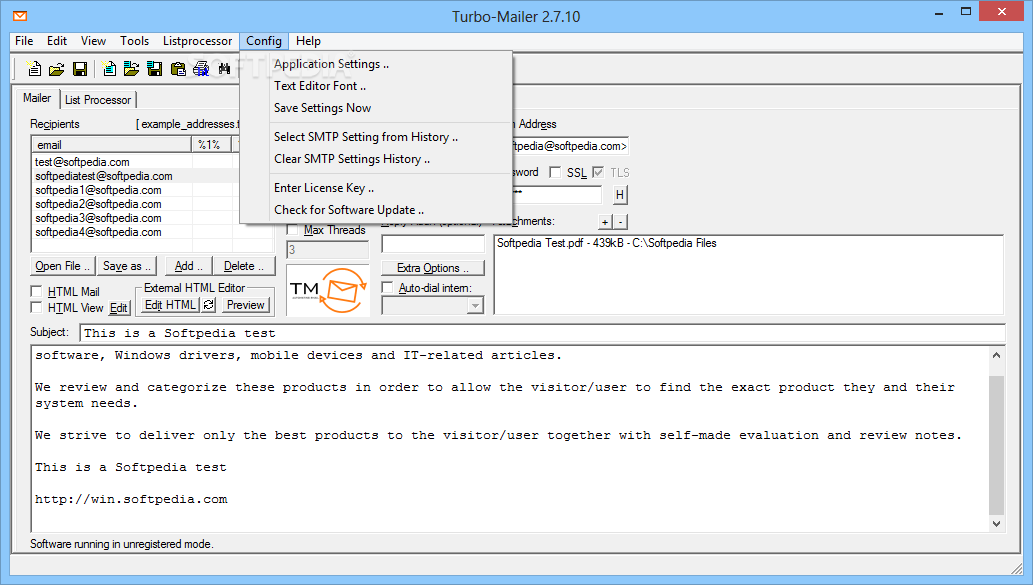Click the open list folder icon
This screenshot has height=585, width=1033.
(132, 69)
